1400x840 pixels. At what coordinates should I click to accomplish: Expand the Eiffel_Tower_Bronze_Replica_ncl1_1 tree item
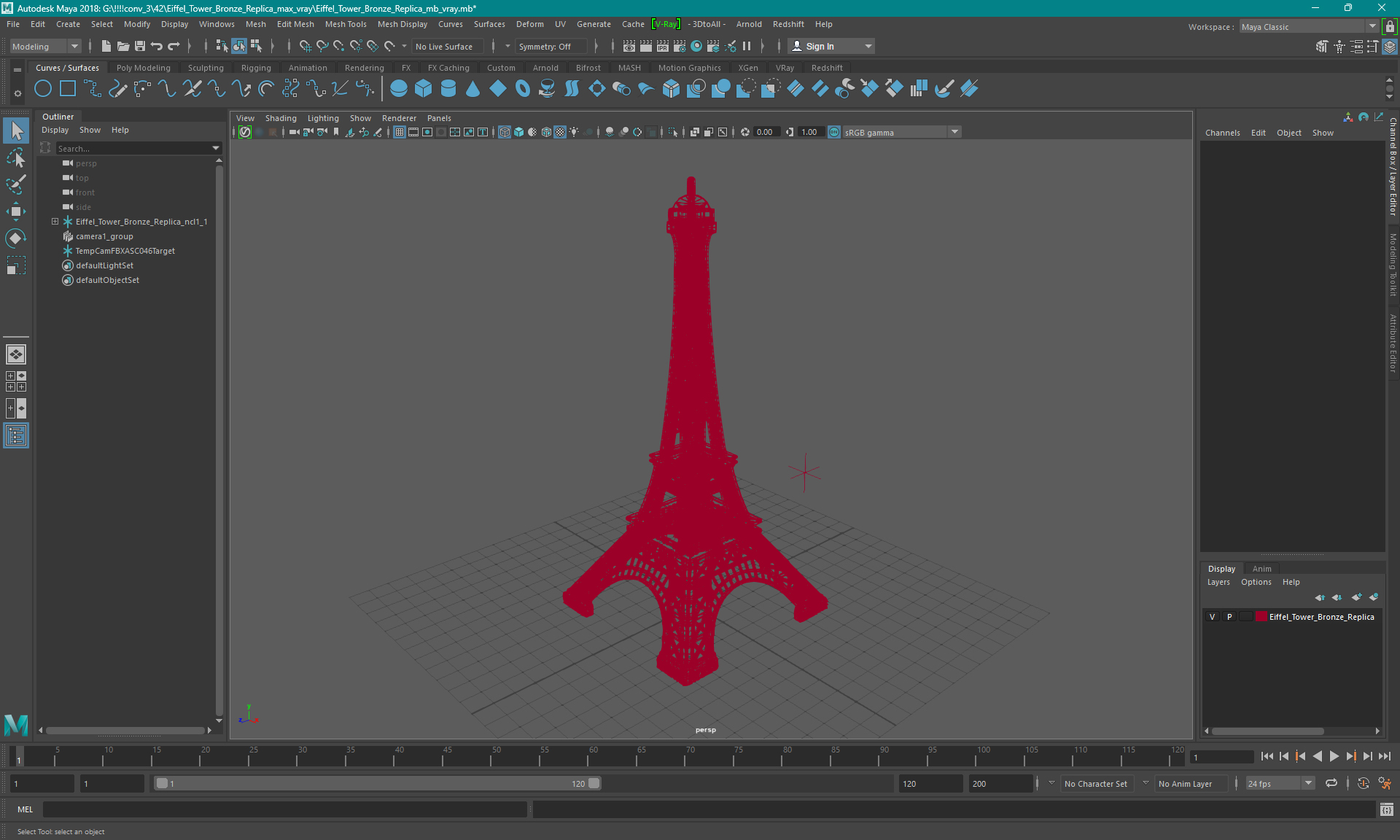54,221
